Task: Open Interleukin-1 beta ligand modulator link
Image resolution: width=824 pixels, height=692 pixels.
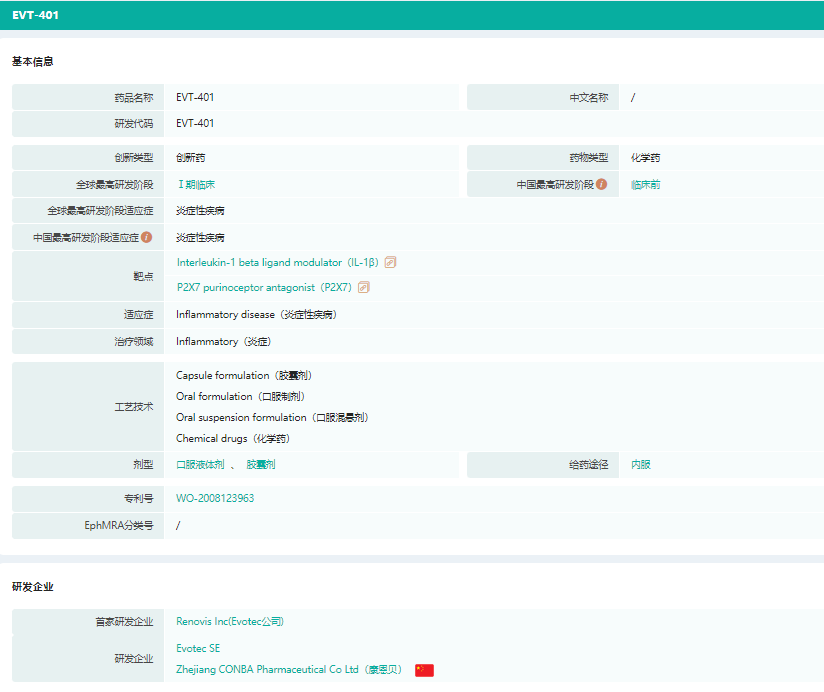Action: pos(277,263)
